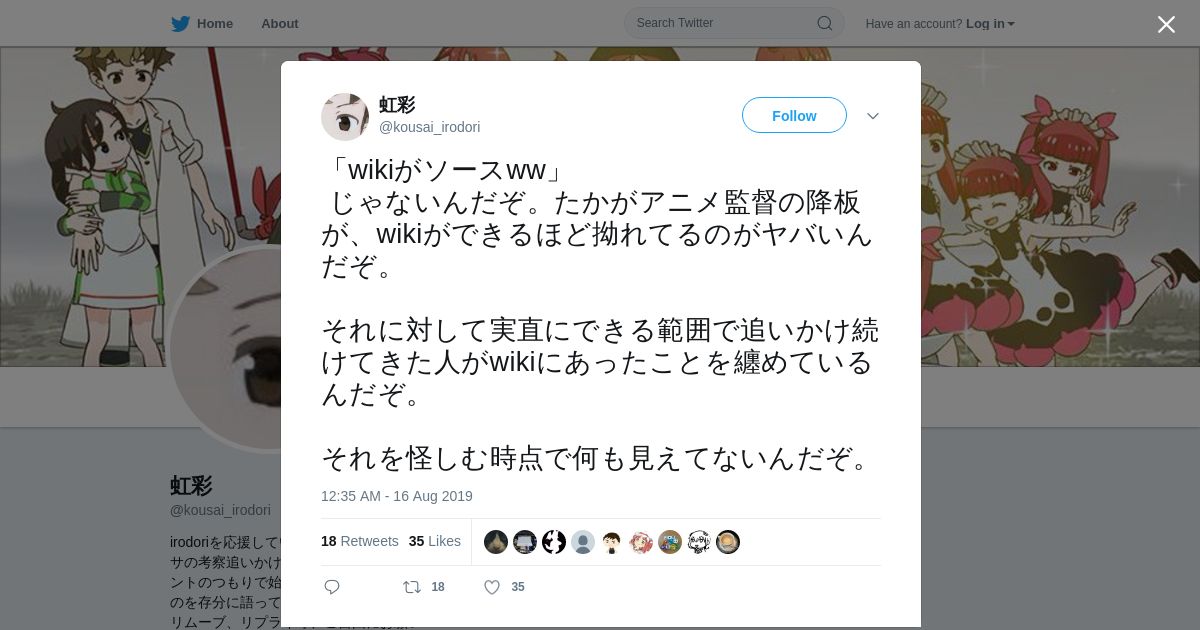
Task: Click the retweet arrows icon
Action: (x=412, y=587)
